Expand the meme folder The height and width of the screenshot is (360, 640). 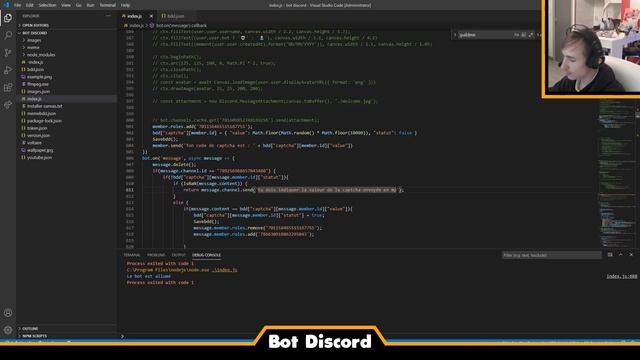[33, 47]
